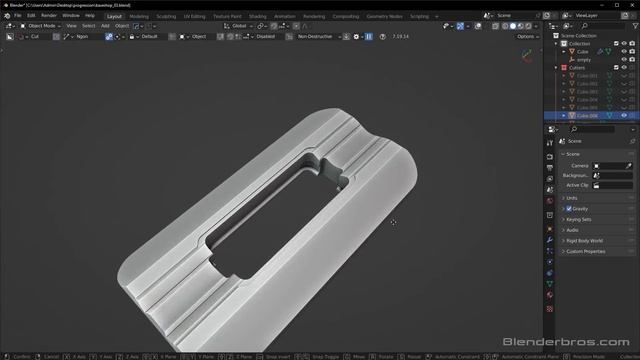Switch to the UV Editing workspace tab
Viewport: 640px width, 360px height.
194,16
